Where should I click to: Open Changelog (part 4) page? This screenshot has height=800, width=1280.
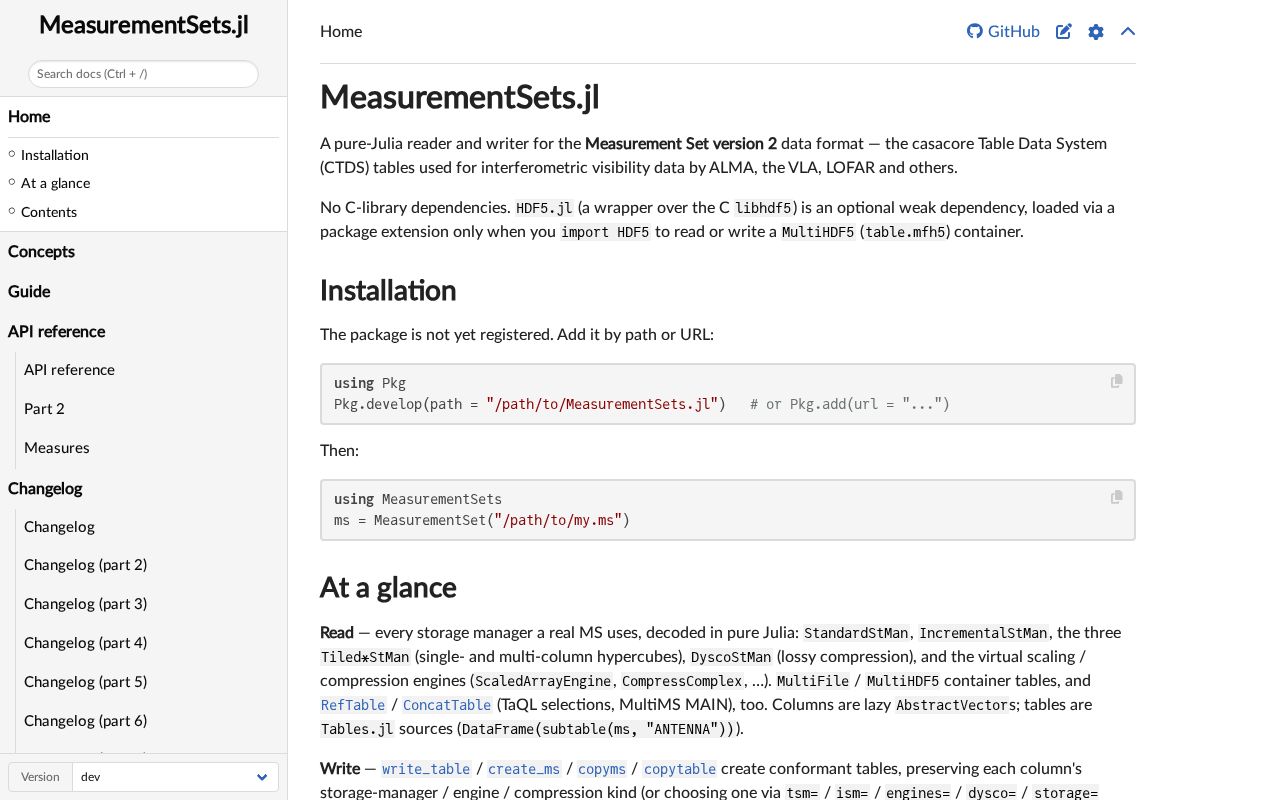[85, 643]
